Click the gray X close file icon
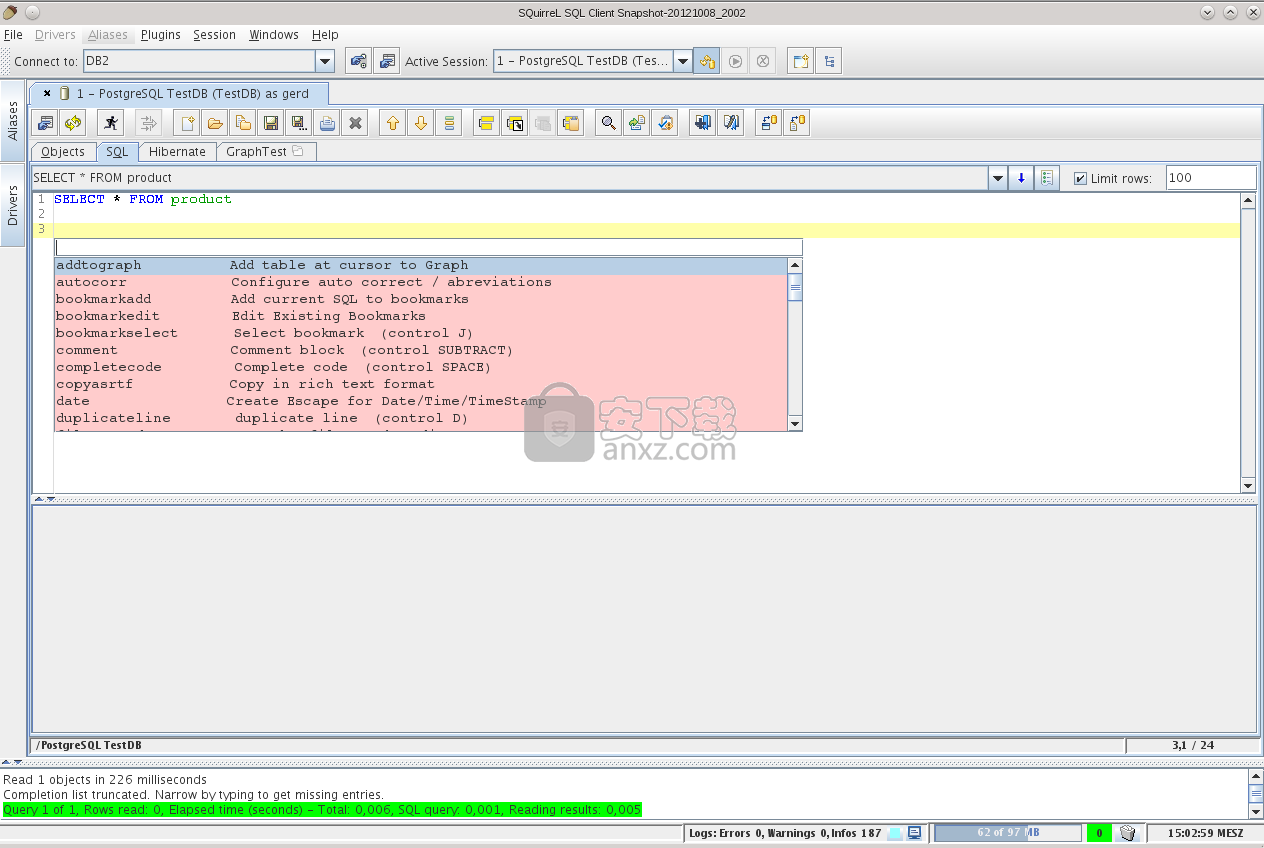1264x848 pixels. pos(354,123)
